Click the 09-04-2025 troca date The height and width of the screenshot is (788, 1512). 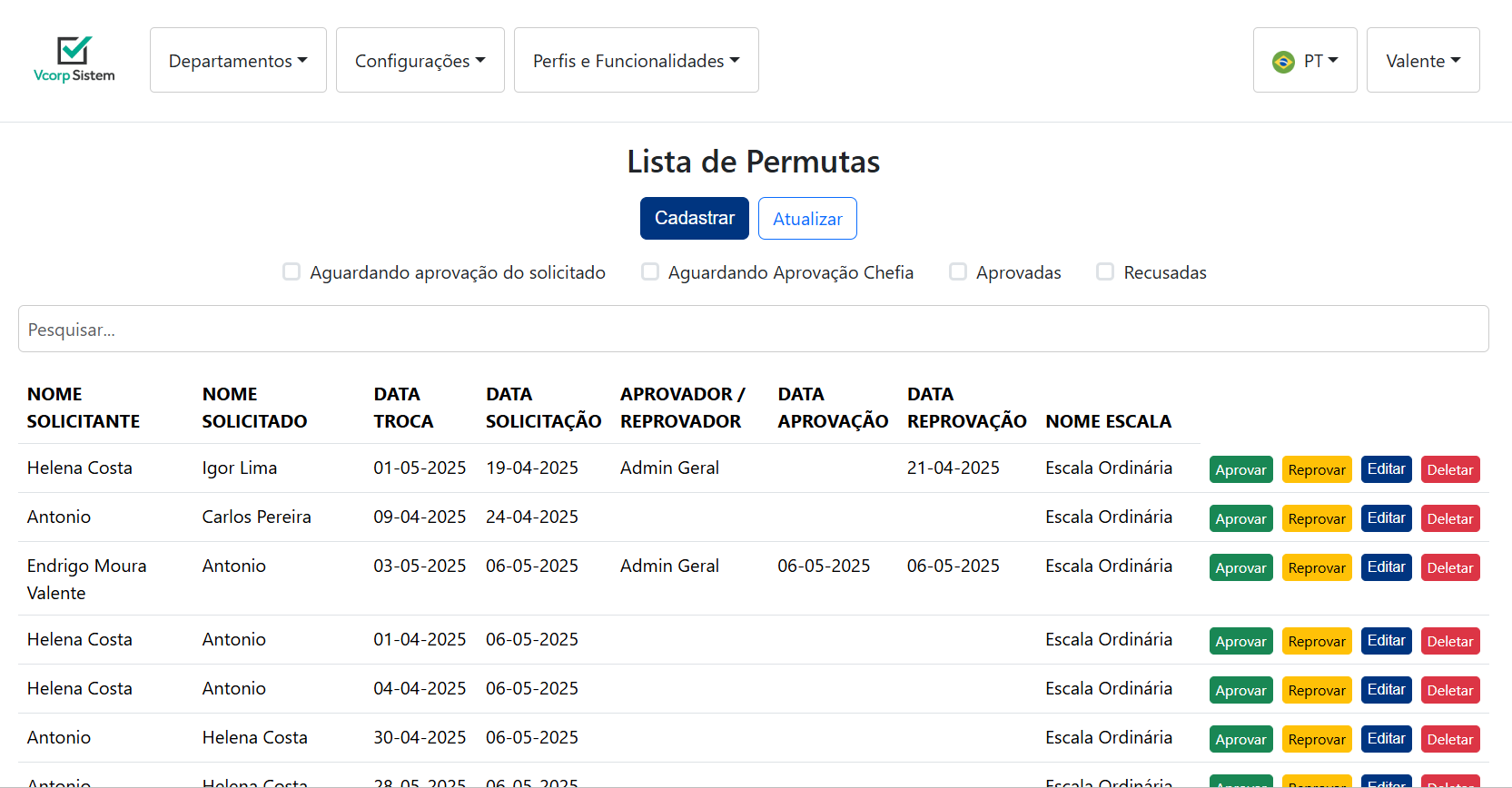(420, 517)
